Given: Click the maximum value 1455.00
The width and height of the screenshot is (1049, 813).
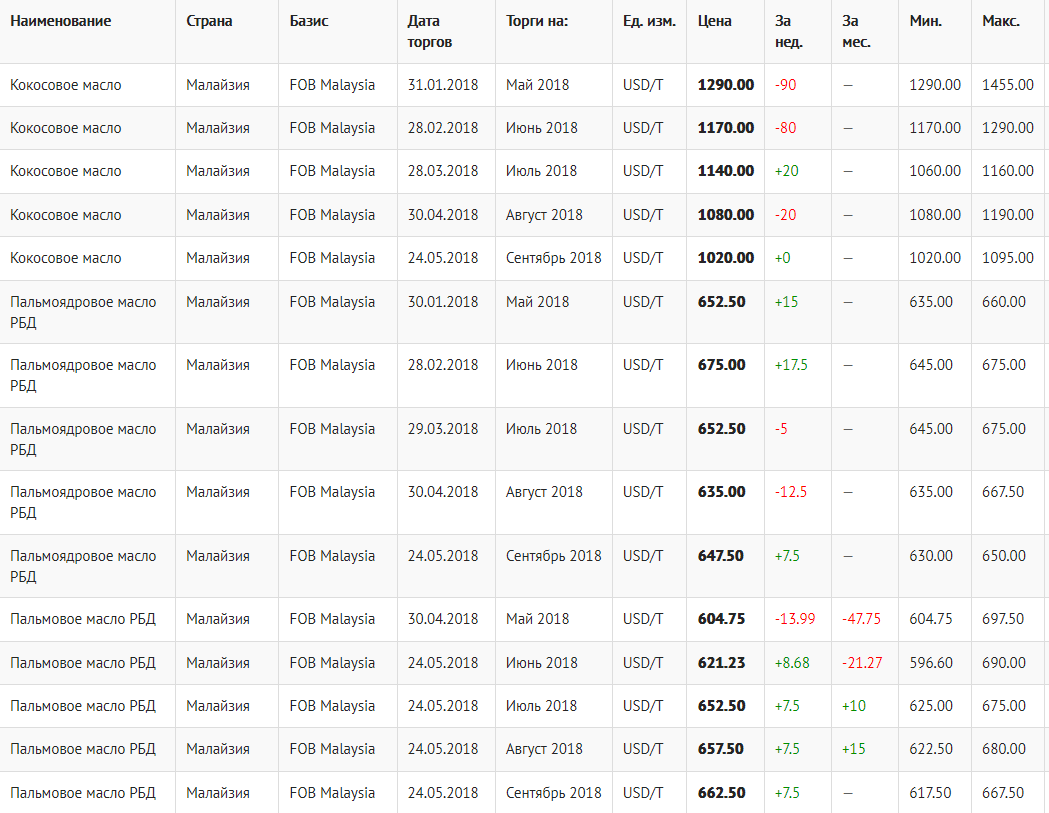Looking at the screenshot, I should coord(1008,85).
